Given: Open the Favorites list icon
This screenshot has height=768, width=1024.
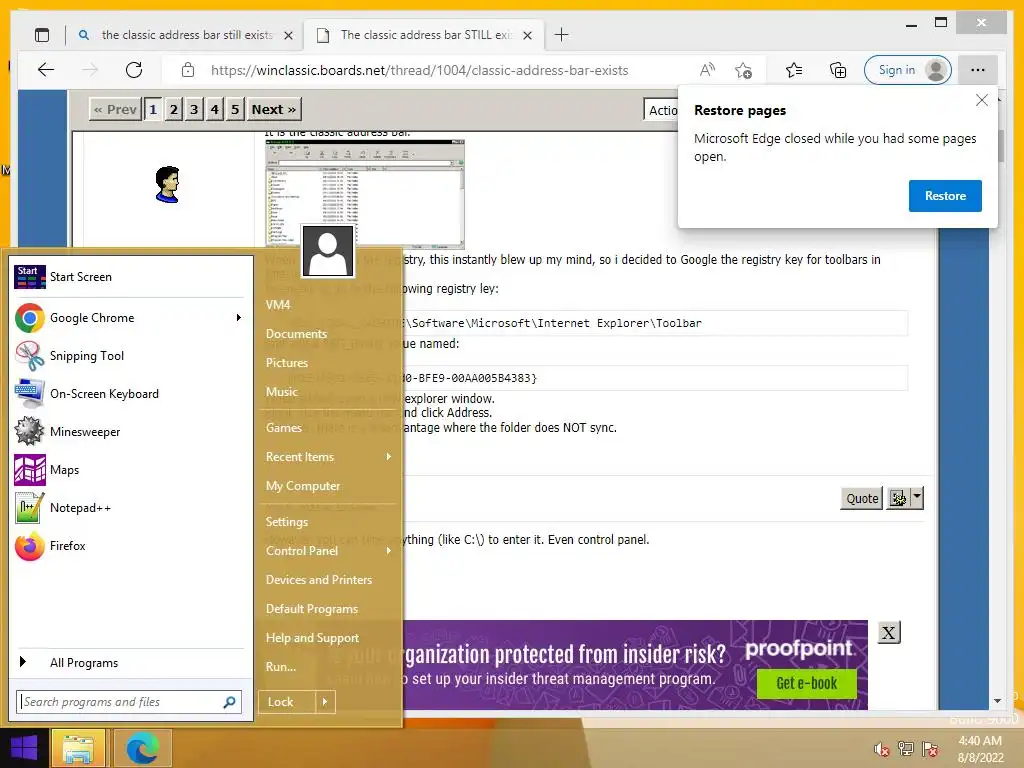Looking at the screenshot, I should (794, 70).
